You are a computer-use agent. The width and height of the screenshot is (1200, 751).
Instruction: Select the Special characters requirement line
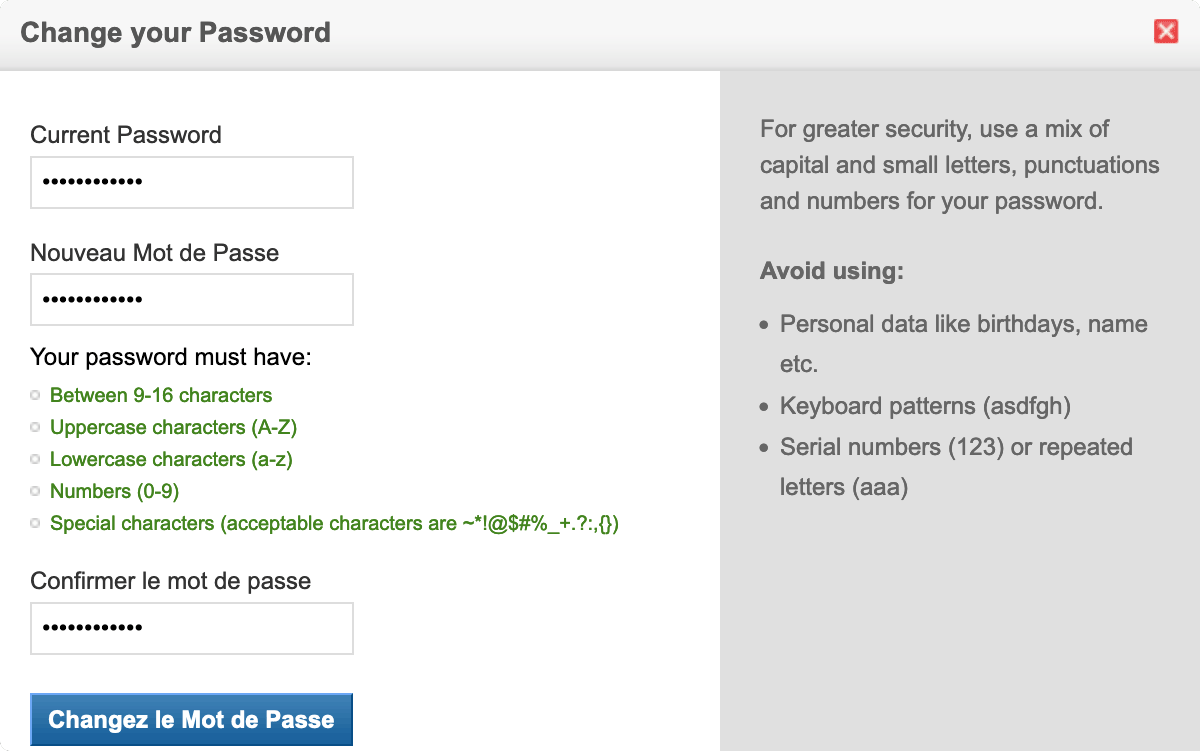[335, 523]
